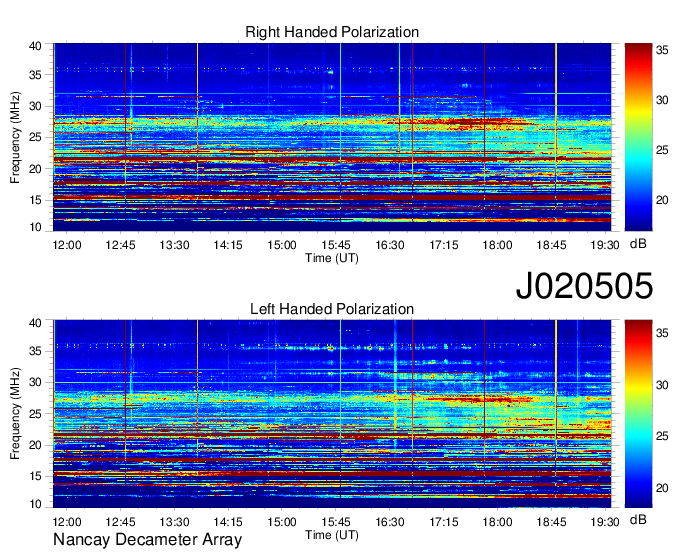Click the 18:45 time tick under the Right Handed plot
This screenshot has width=680, height=552.
[x=552, y=245]
